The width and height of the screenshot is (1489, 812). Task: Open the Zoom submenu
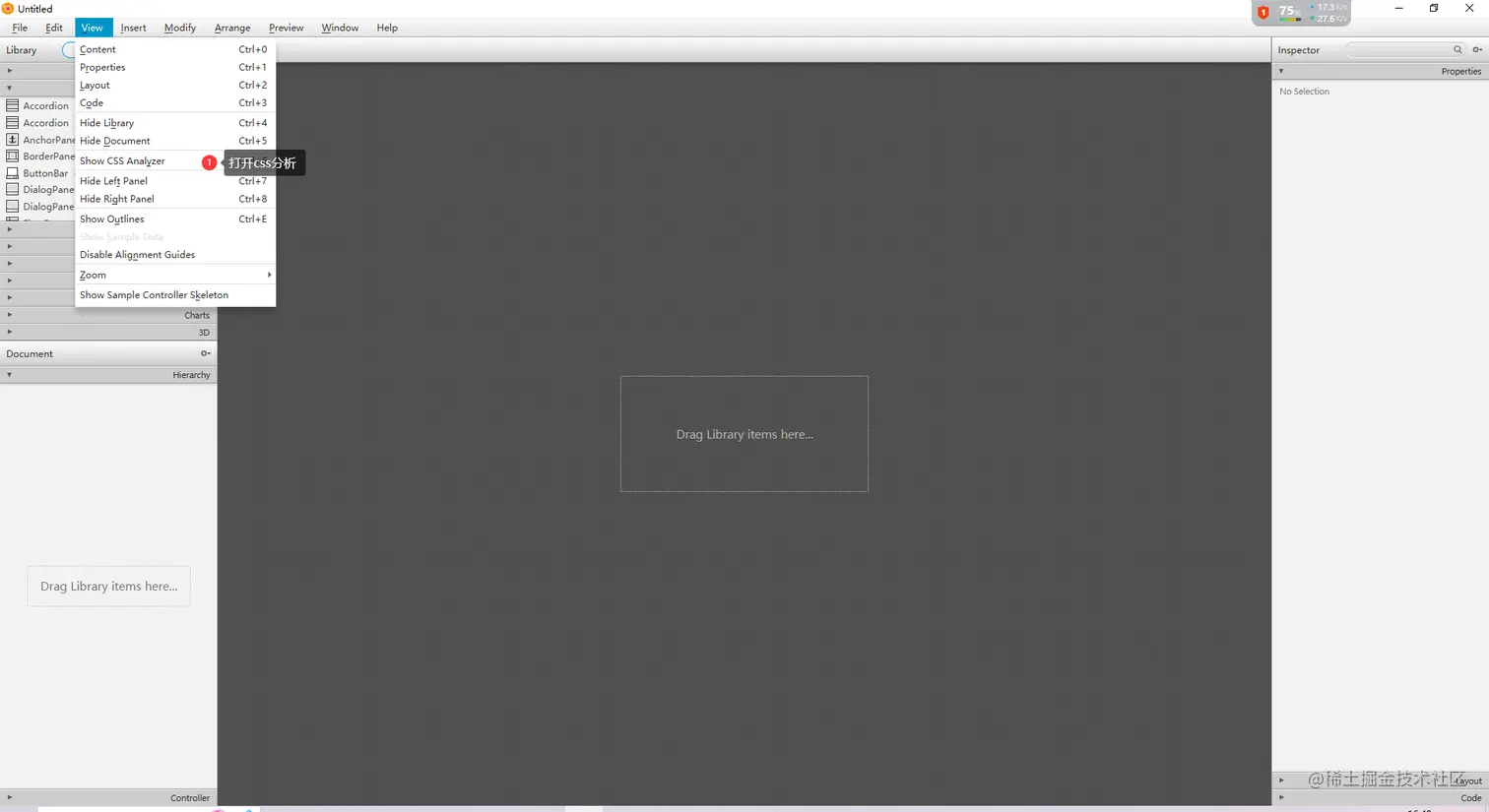(93, 275)
